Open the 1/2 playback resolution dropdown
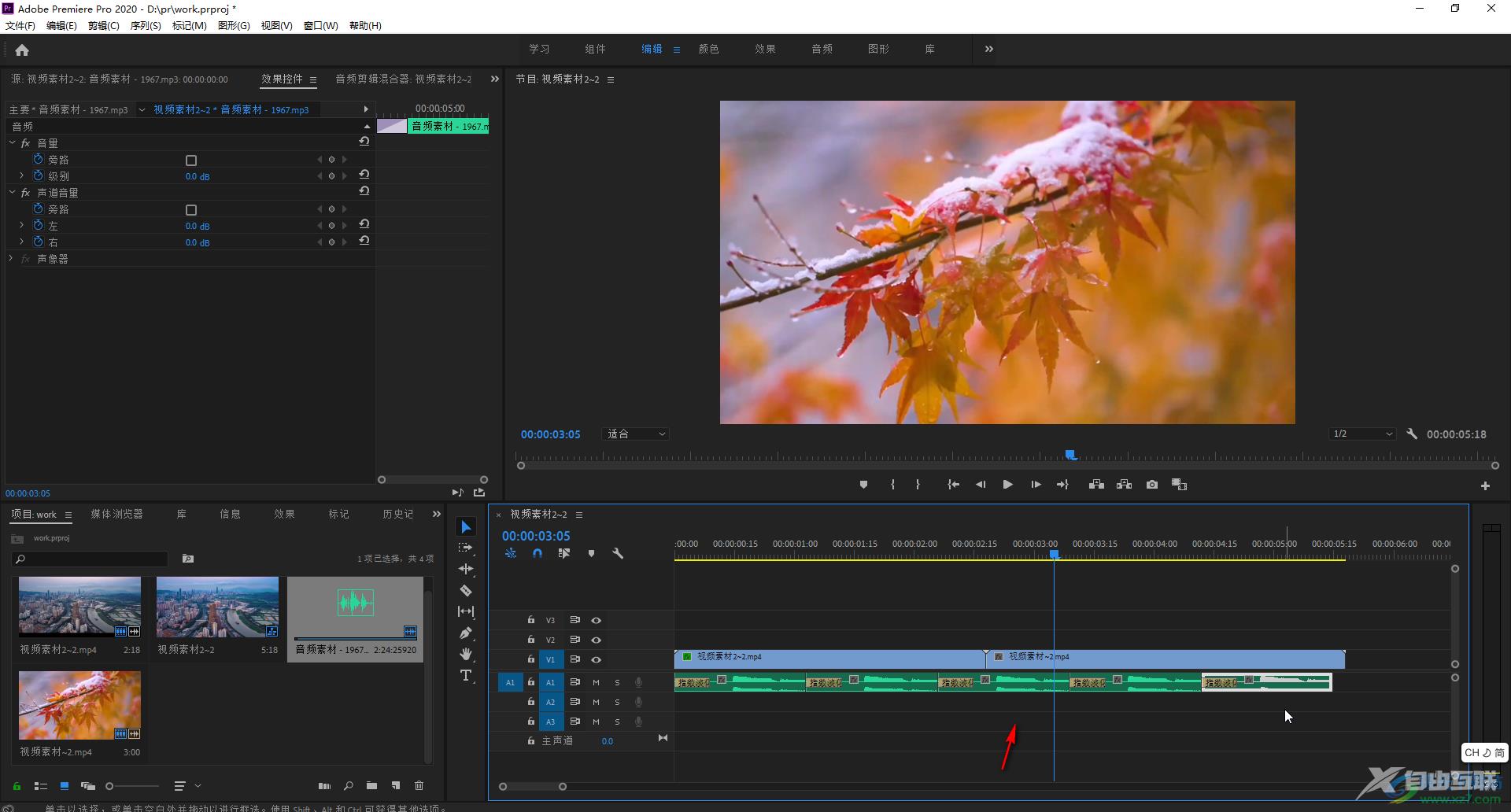Viewport: 1511px width, 812px height. 1362,434
